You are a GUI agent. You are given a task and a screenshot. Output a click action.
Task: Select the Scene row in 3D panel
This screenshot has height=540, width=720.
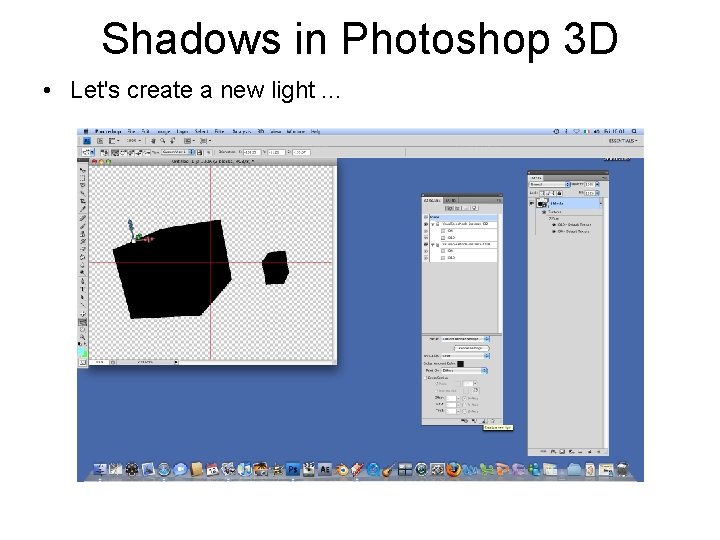[x=461, y=217]
